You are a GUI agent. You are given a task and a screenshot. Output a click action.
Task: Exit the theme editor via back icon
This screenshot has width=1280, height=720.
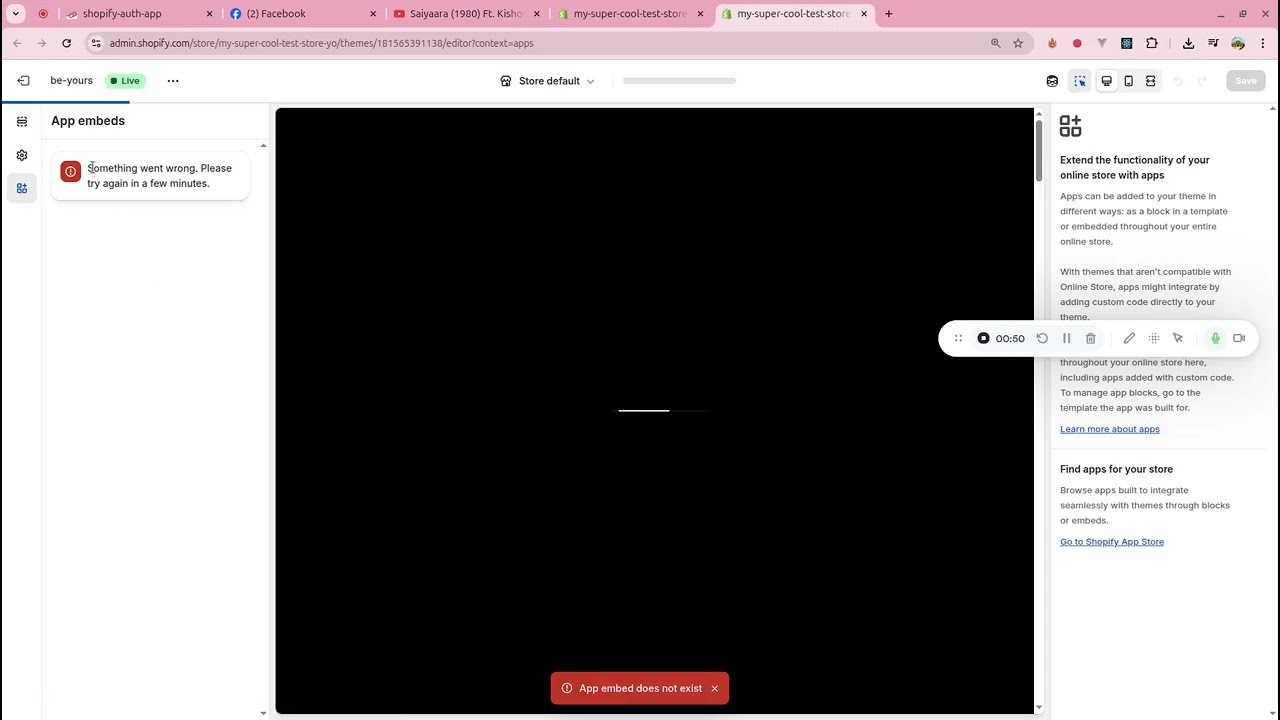[x=23, y=81]
